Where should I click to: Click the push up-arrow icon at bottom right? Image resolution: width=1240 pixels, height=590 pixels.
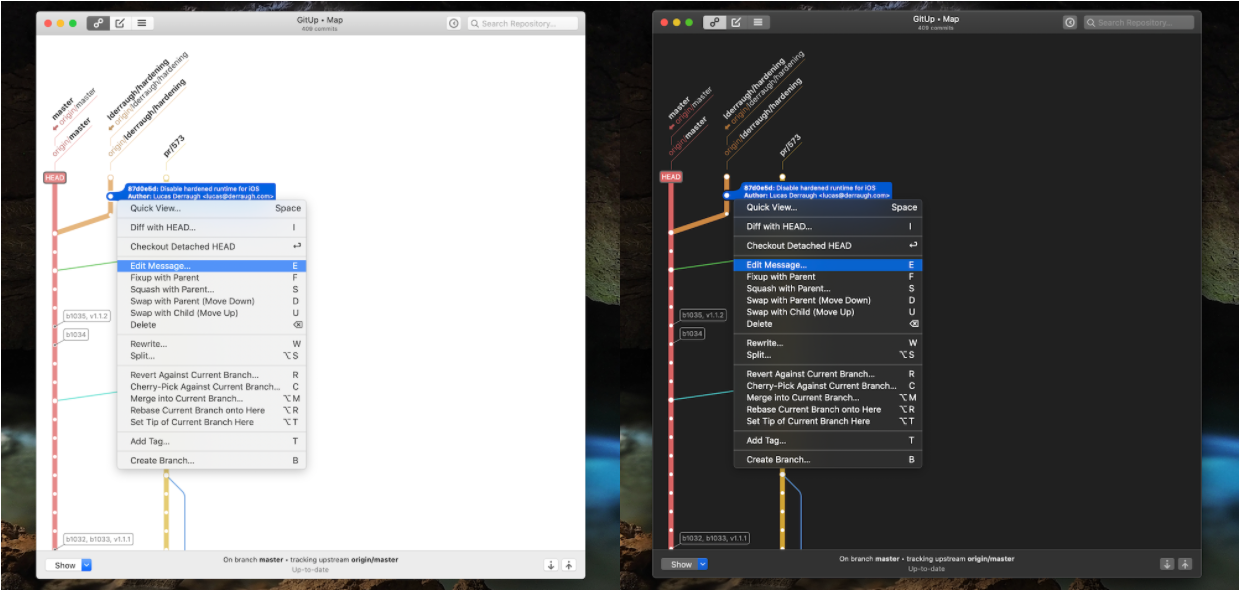tap(568, 564)
